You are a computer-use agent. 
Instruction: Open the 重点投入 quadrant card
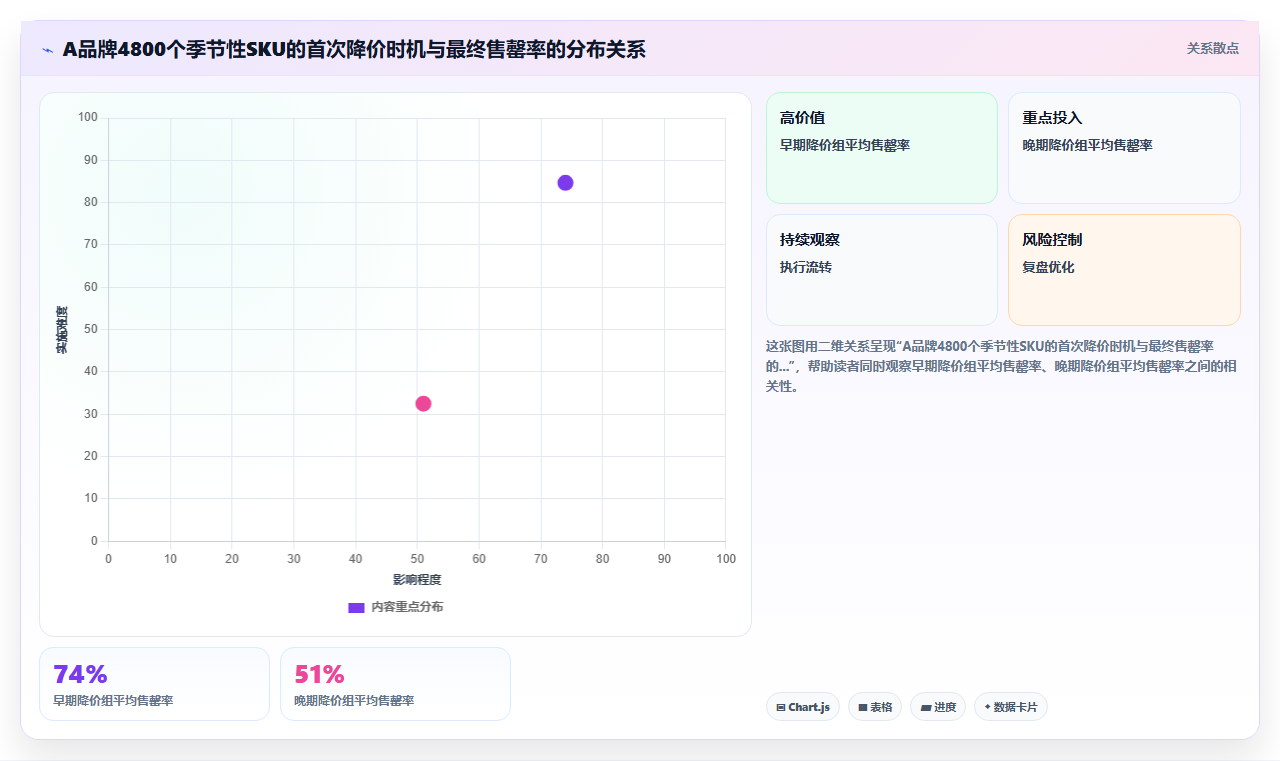click(1124, 148)
